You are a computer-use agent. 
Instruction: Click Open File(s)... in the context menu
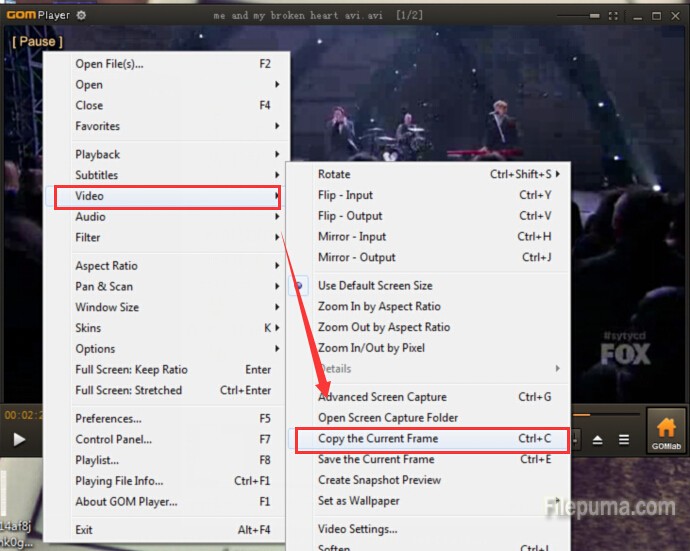(x=110, y=64)
